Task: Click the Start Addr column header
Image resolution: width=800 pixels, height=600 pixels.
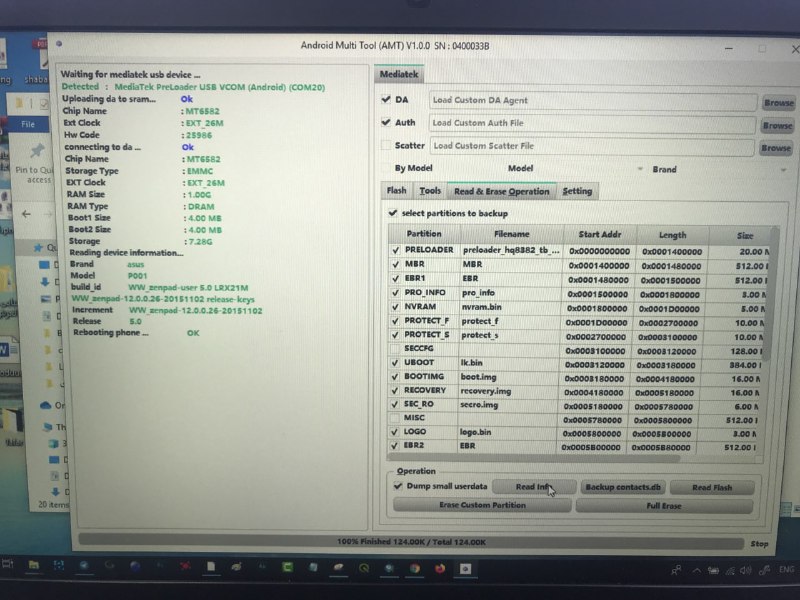Action: click(x=599, y=235)
